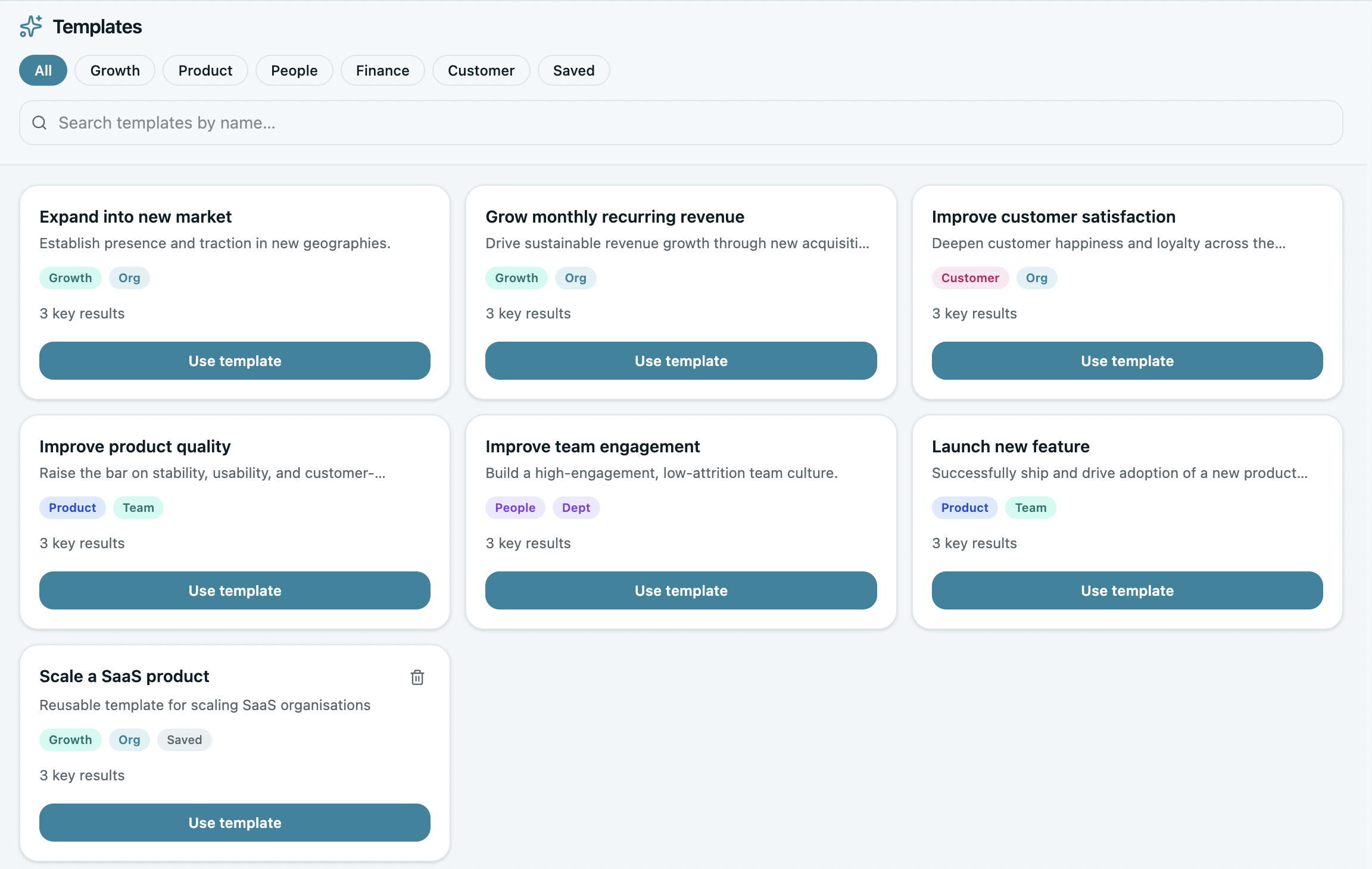Click the Improve customer satisfaction title
The height and width of the screenshot is (869, 1372).
tap(1053, 217)
